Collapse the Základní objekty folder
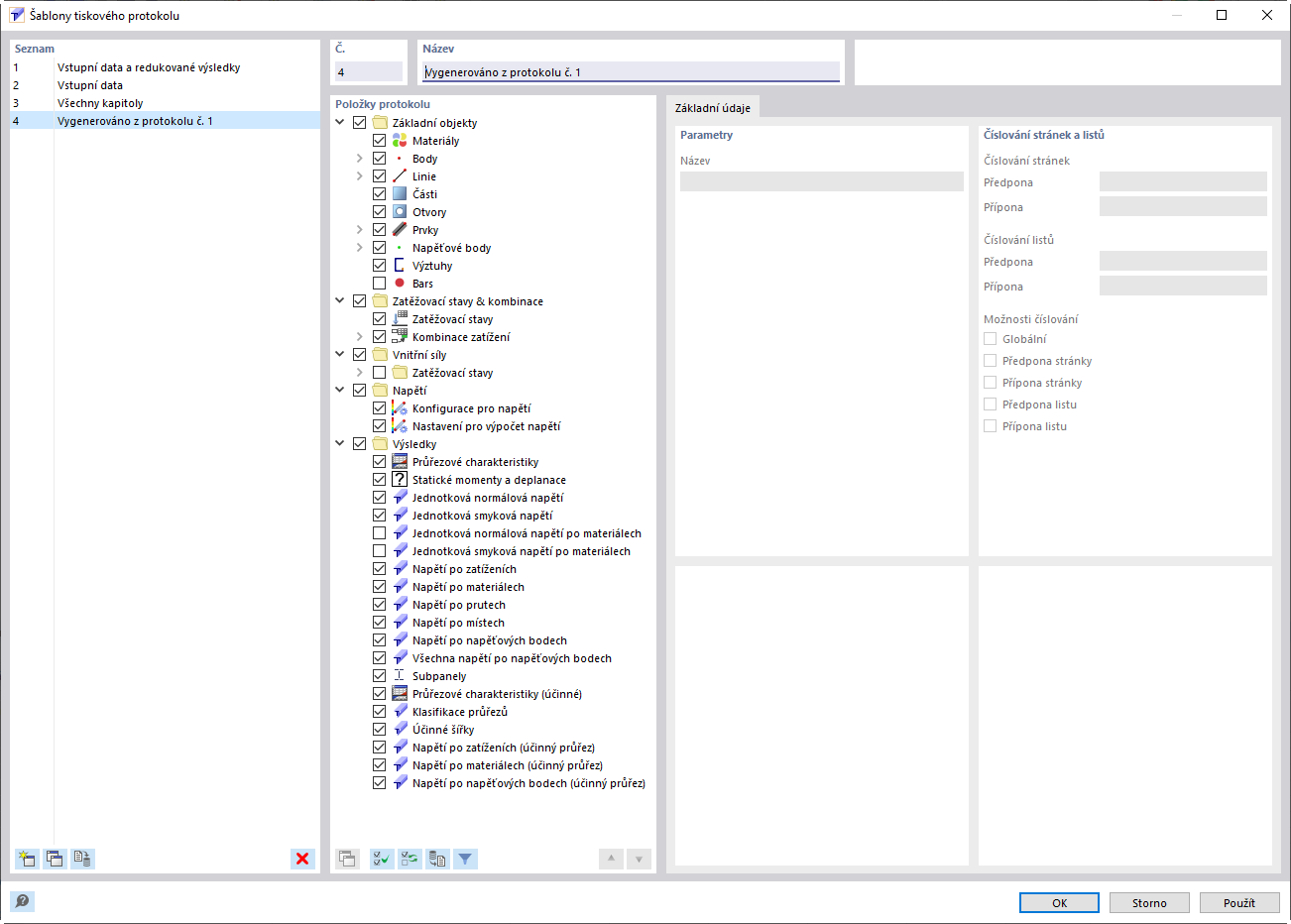This screenshot has height=924, width=1291. point(340,123)
